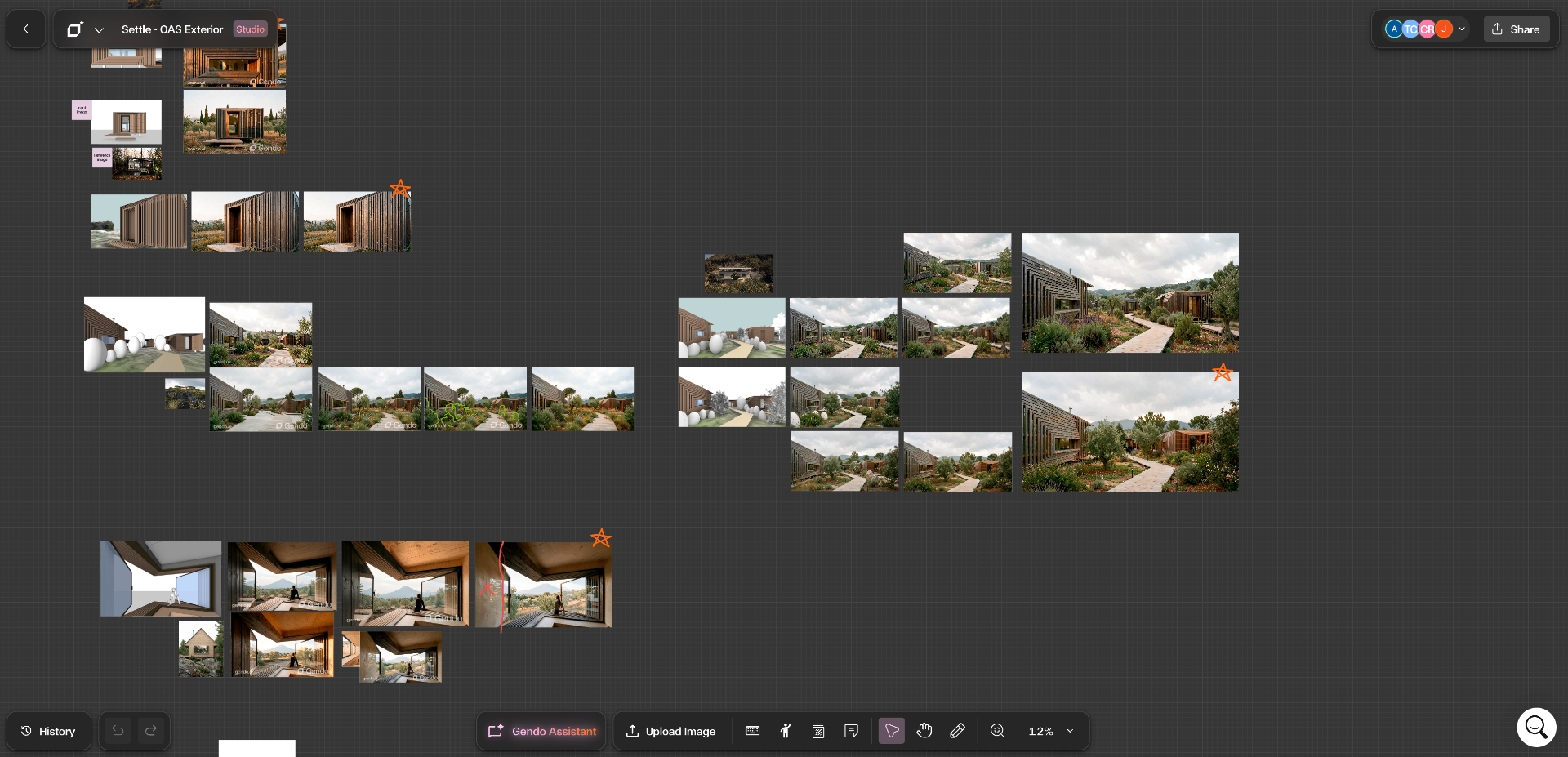
Task: Select the blue-sky village model image
Action: (732, 327)
